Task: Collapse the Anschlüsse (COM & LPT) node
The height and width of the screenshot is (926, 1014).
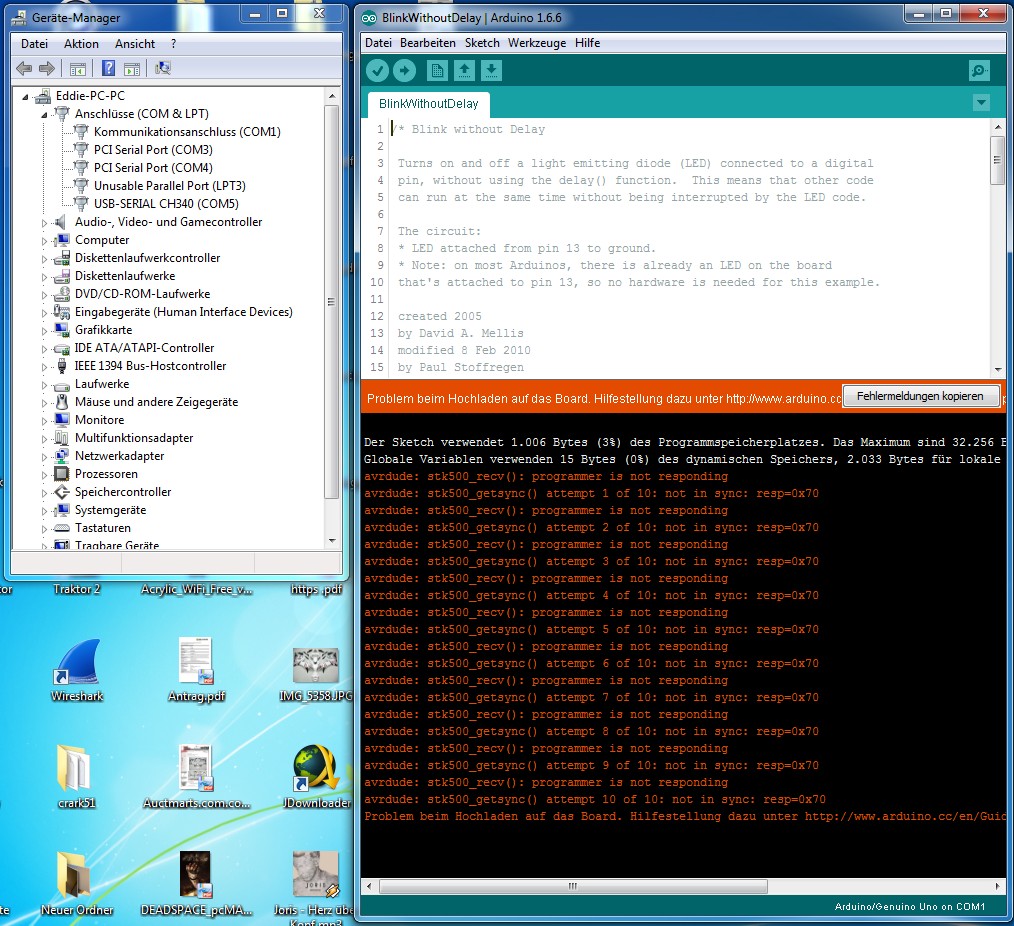Action: [x=44, y=115]
